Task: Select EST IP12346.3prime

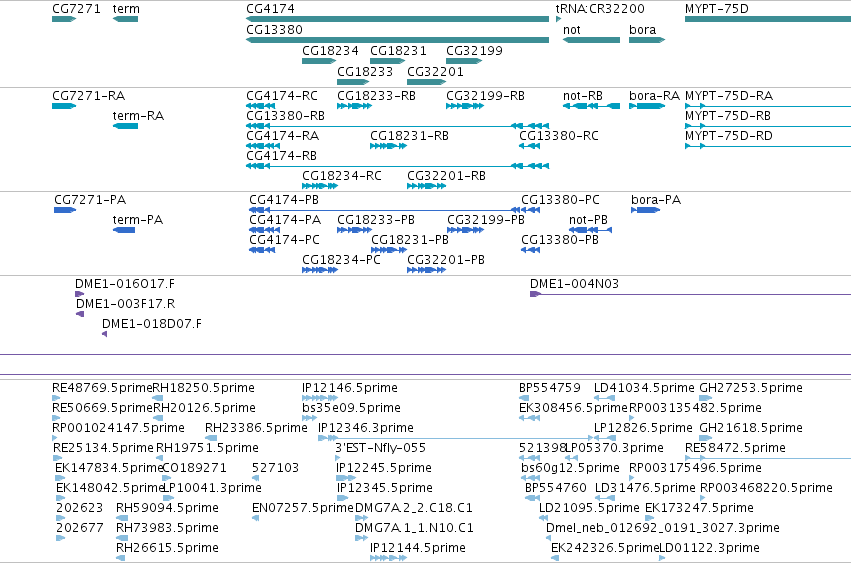Action: [x=455, y=438]
